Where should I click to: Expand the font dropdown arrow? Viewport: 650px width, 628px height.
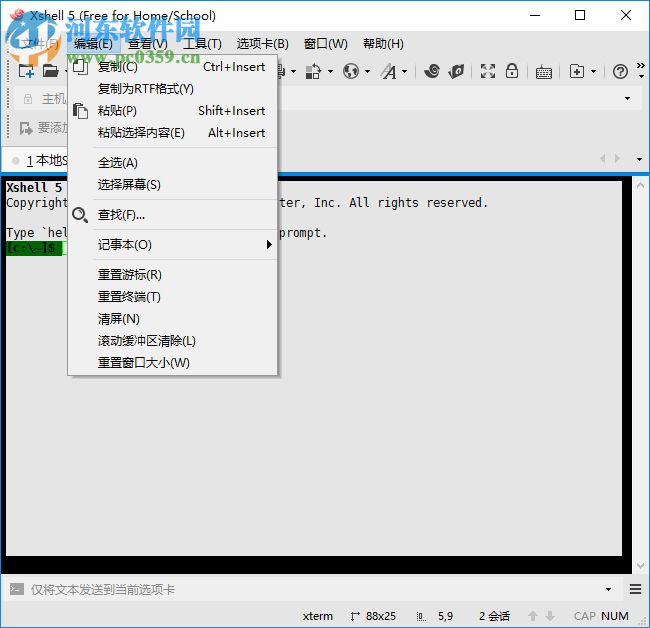pos(405,72)
